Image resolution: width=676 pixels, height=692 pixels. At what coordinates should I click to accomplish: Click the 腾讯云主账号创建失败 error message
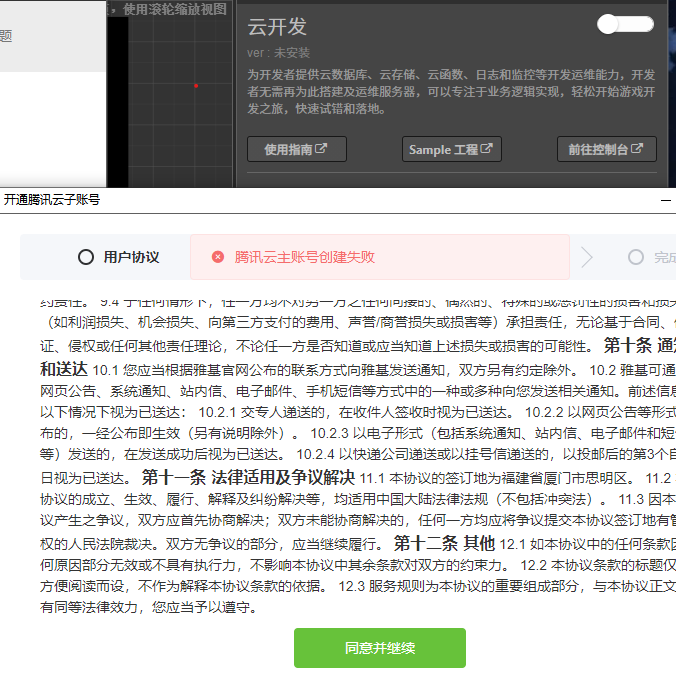point(304,257)
